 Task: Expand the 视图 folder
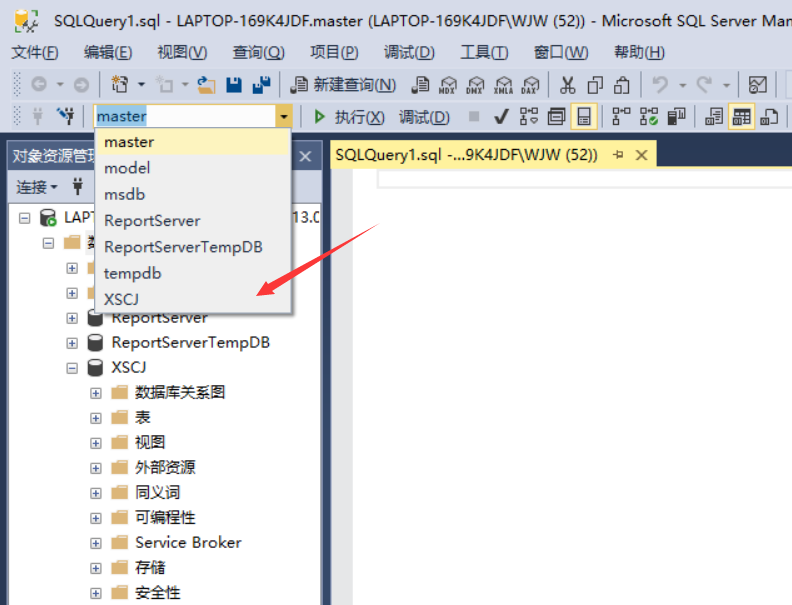(95, 443)
